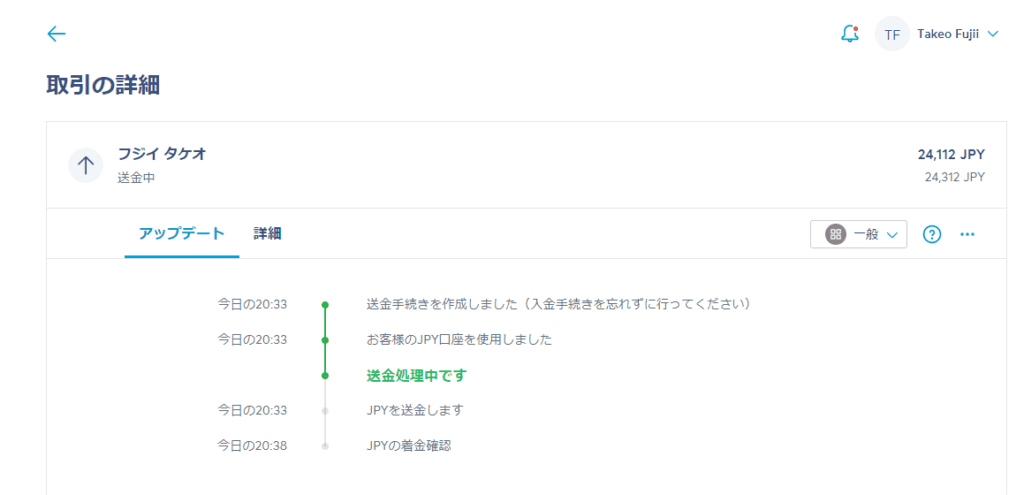Switch to the アップデート tab
The image size is (1024, 495).
click(182, 234)
